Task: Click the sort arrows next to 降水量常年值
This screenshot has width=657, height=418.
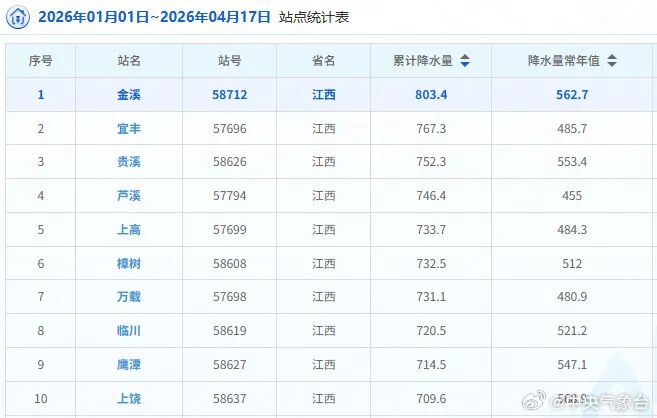Action: click(612, 61)
